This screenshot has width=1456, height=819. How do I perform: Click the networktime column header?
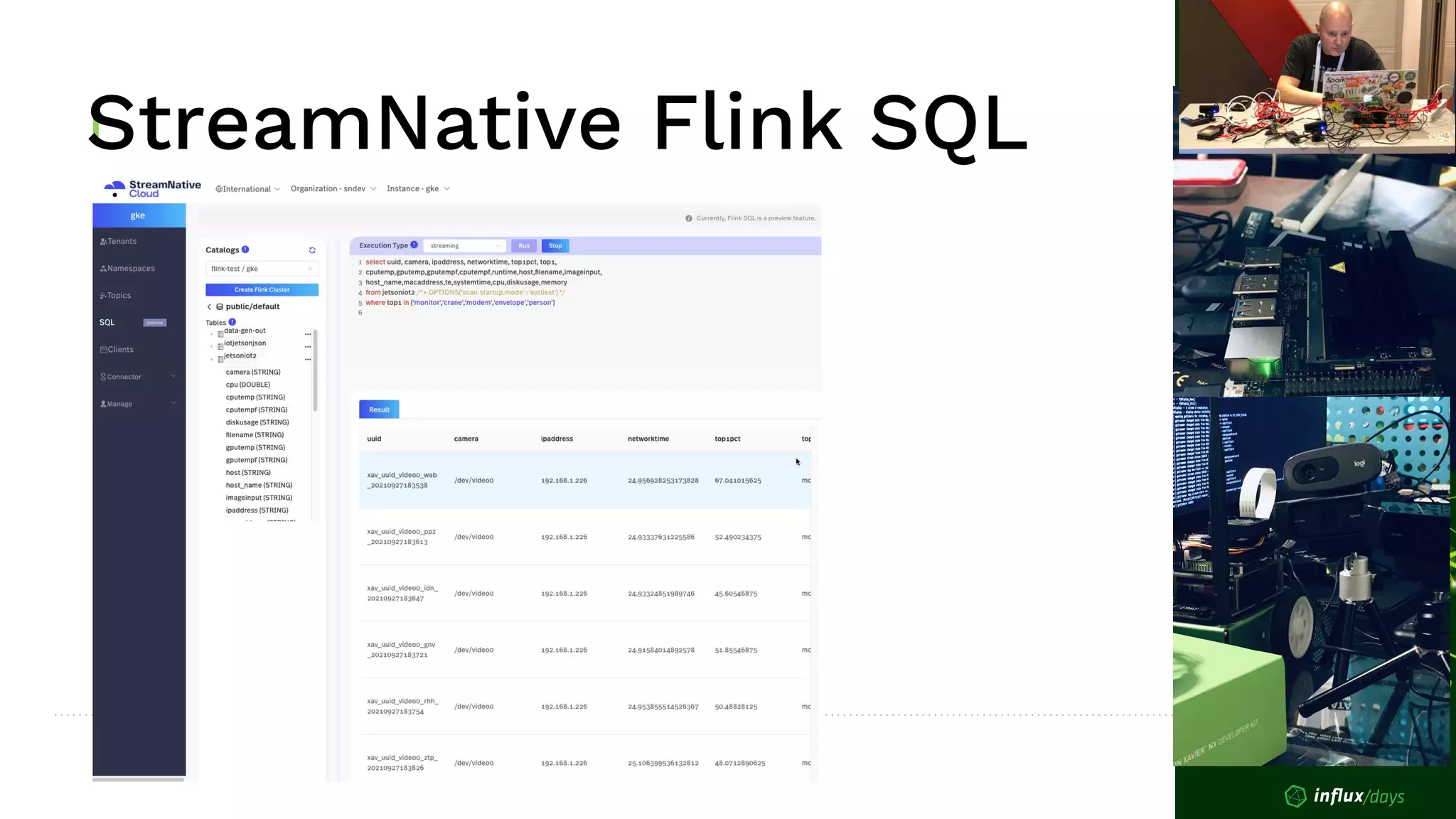[x=648, y=439]
